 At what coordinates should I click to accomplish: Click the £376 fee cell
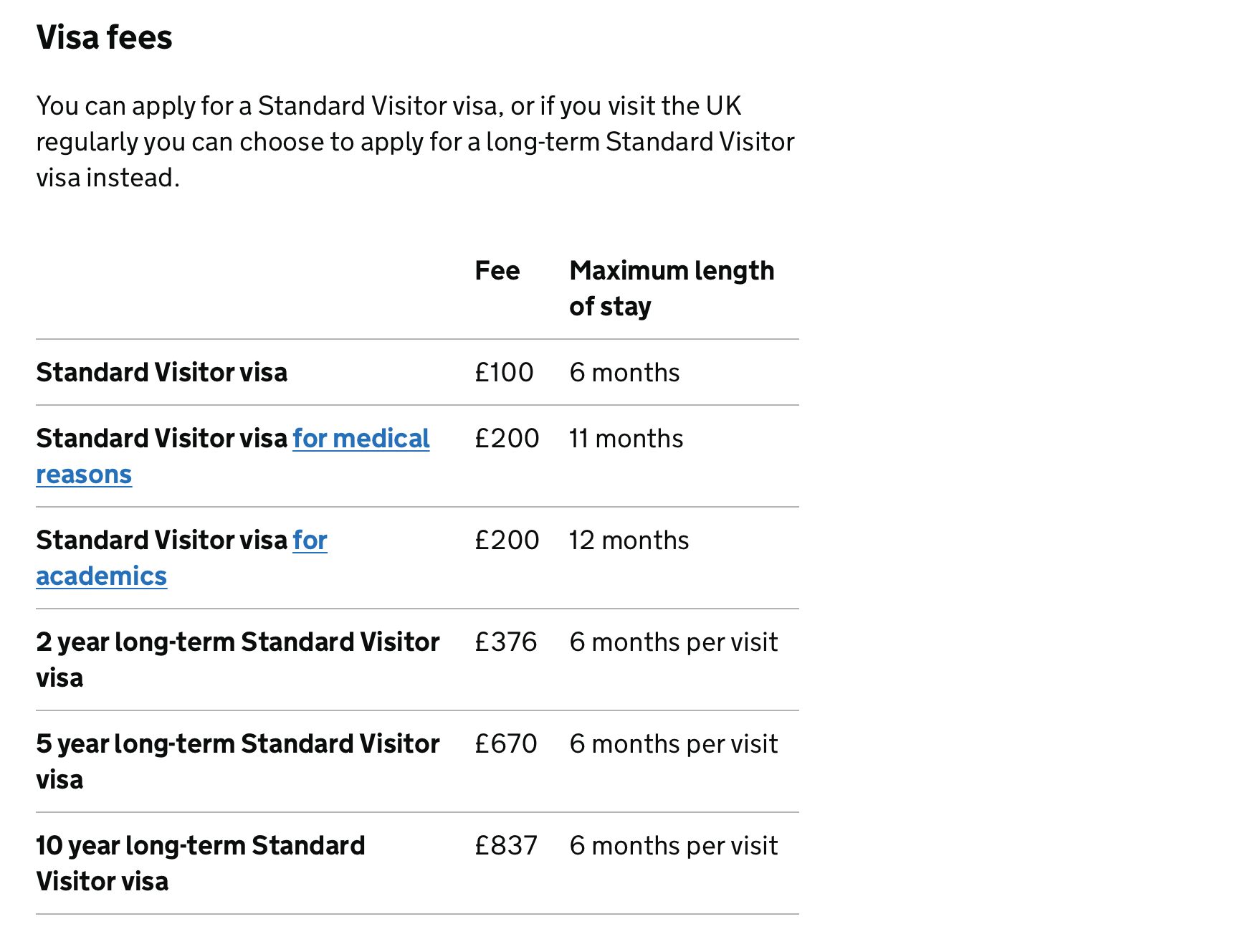505,642
